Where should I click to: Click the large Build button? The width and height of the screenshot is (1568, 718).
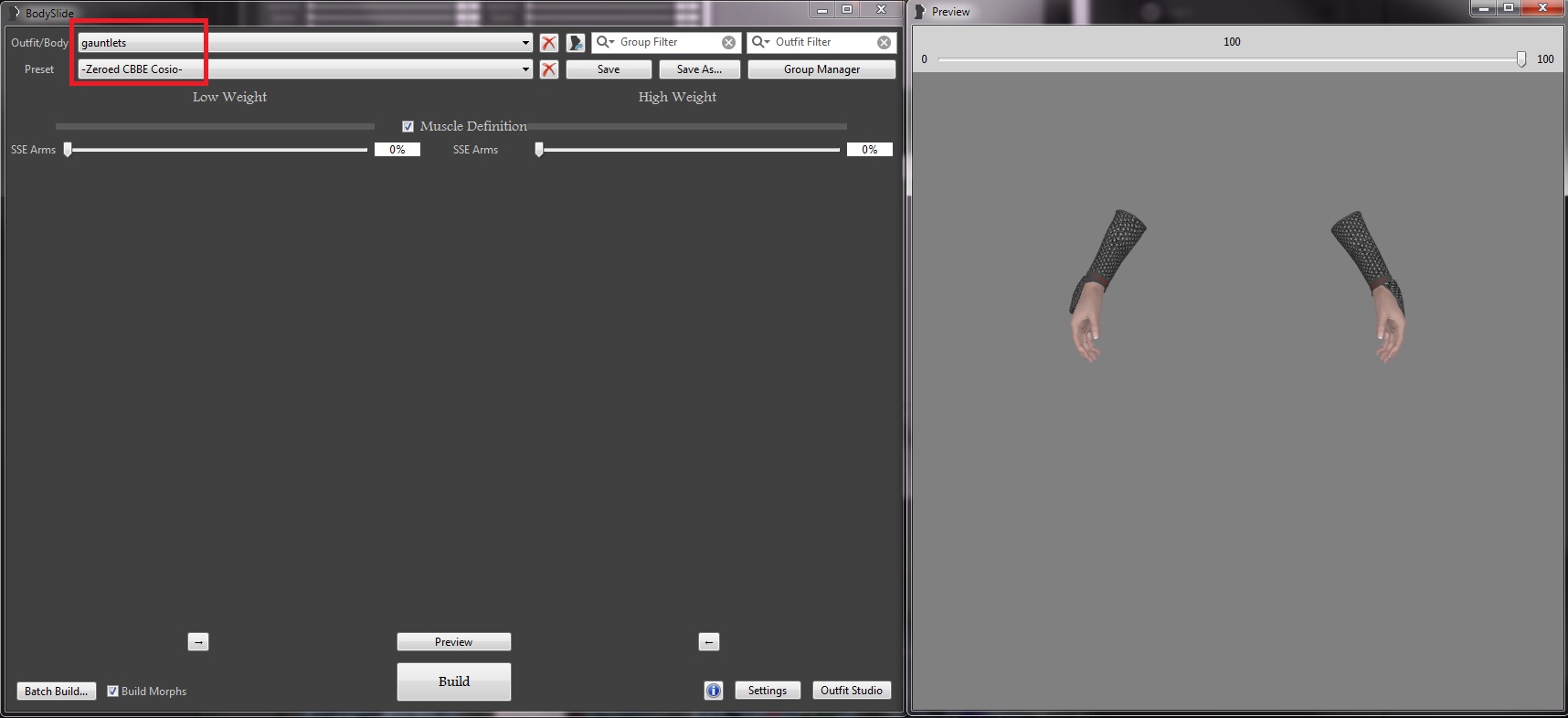click(x=454, y=681)
